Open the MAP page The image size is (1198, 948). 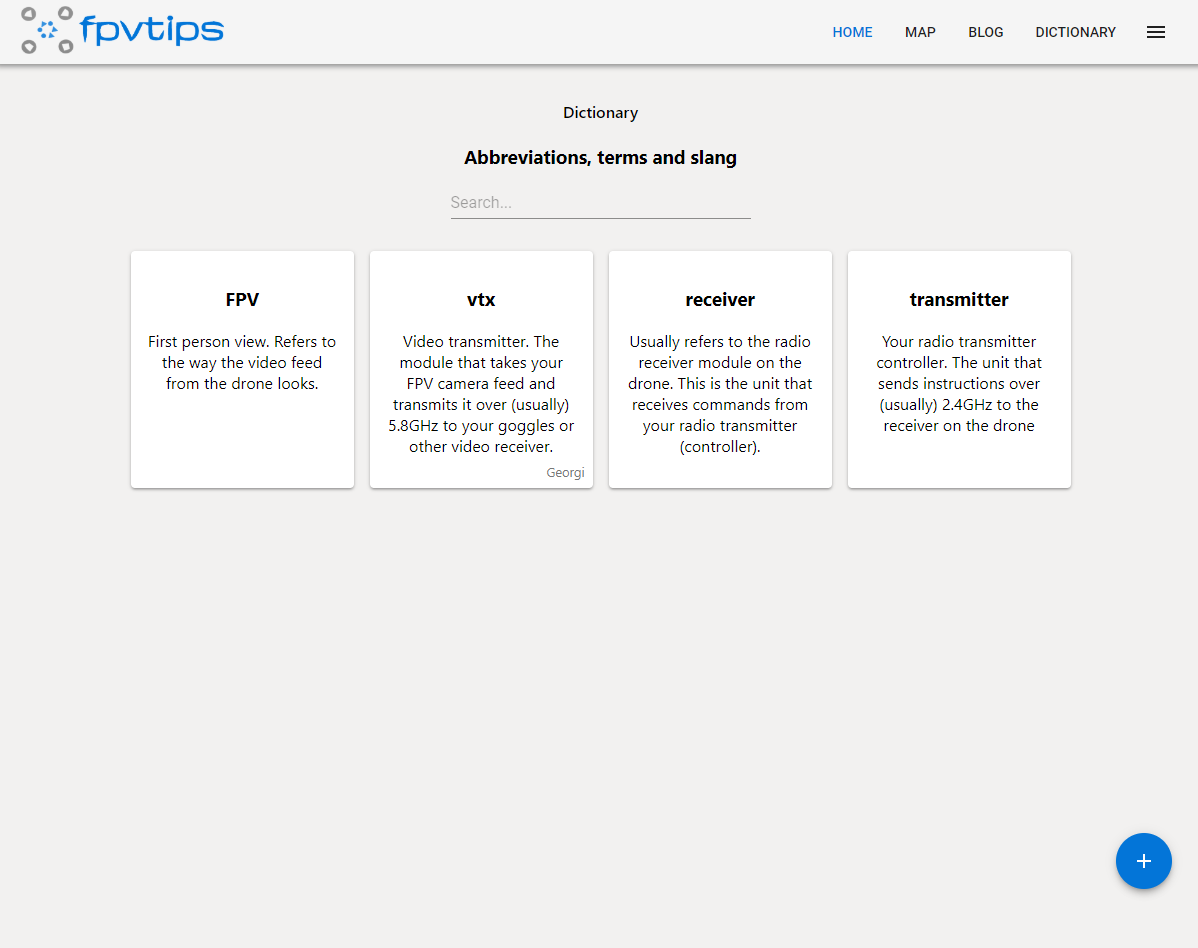point(920,32)
